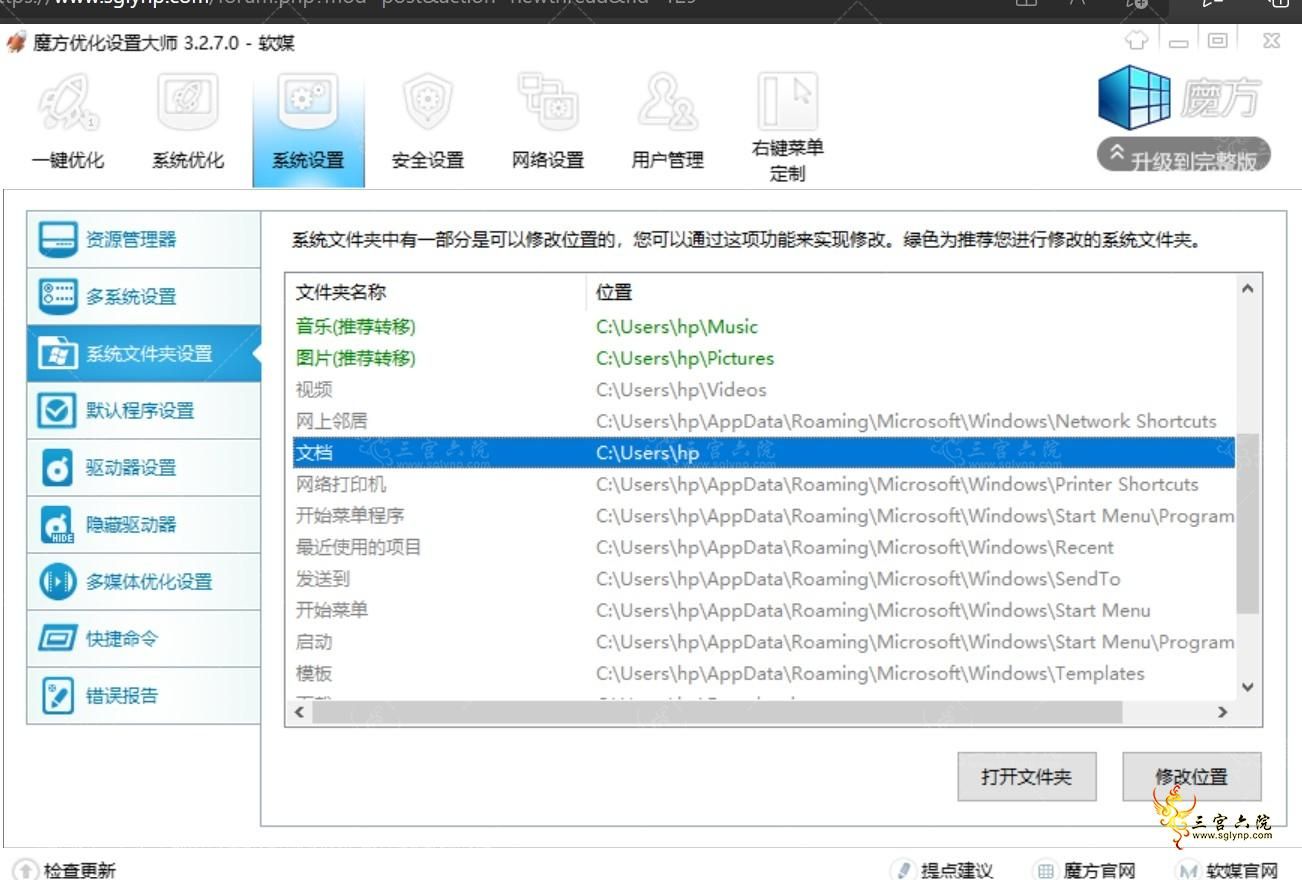Open the 检查更新 link
This screenshot has height=880, width=1302.
pos(80,870)
